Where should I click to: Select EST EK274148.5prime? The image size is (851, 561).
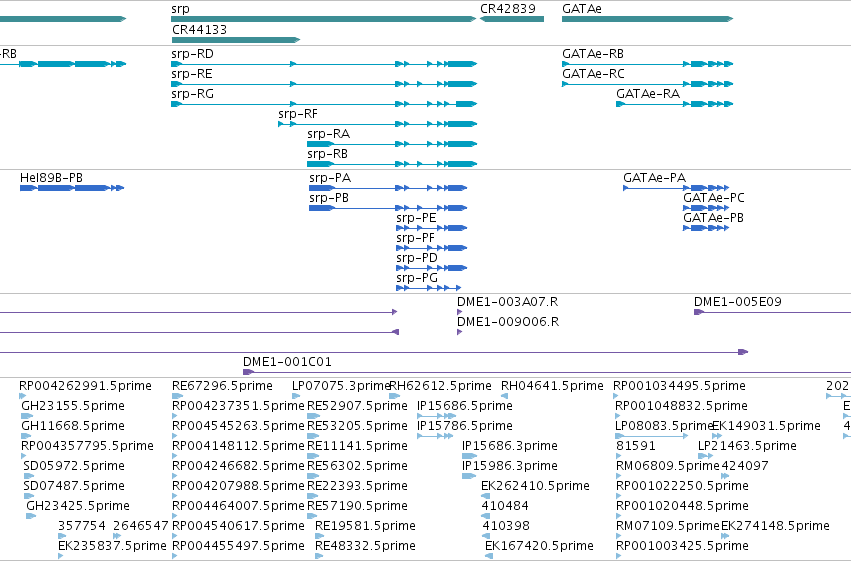pyautogui.click(x=725, y=536)
